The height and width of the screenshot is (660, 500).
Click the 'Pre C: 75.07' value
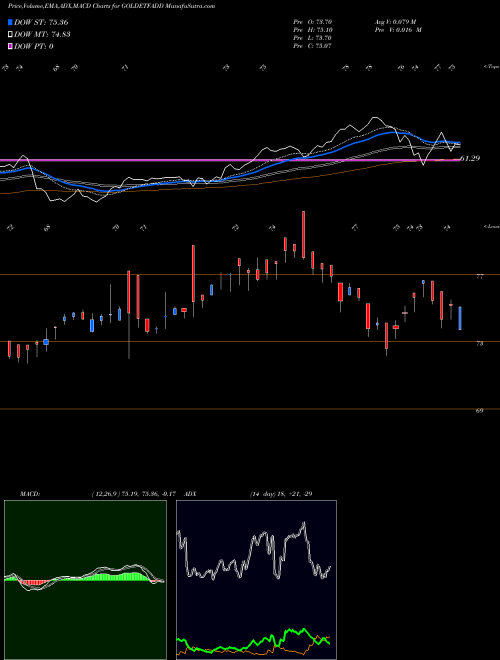point(313,46)
